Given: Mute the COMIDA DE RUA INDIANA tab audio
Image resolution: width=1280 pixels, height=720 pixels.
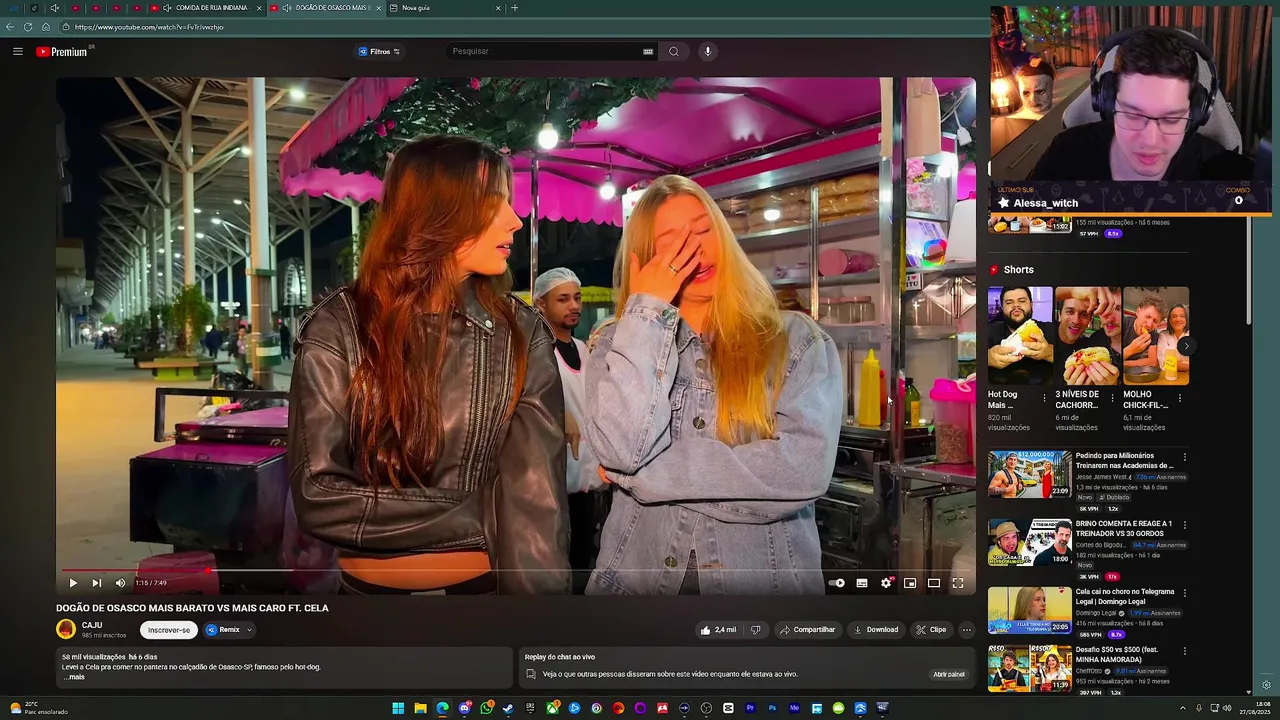Looking at the screenshot, I should (x=167, y=8).
